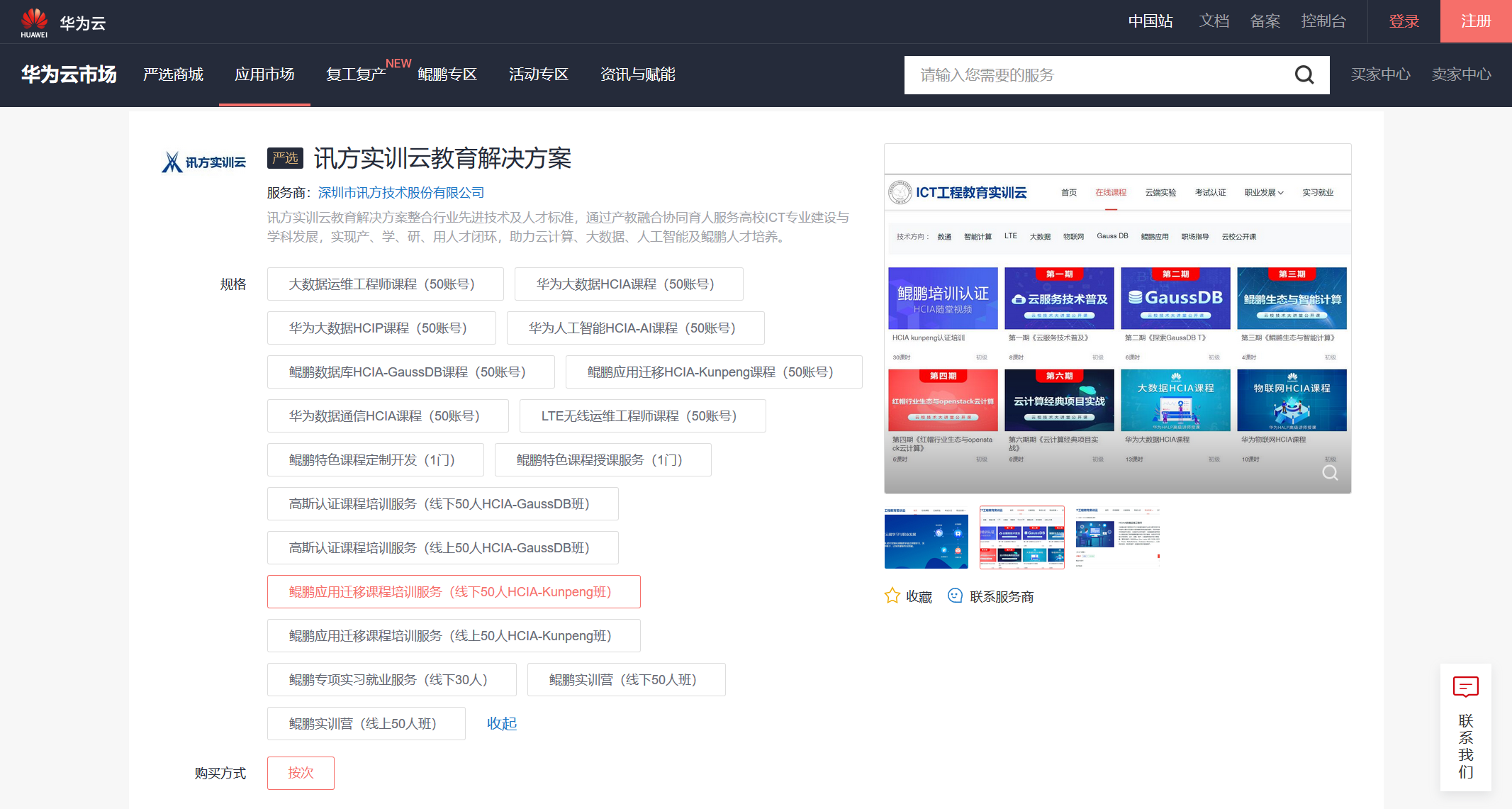Viewport: 1512px width, 809px height.
Task: Click the 登录 link in the header
Action: 1404,21
